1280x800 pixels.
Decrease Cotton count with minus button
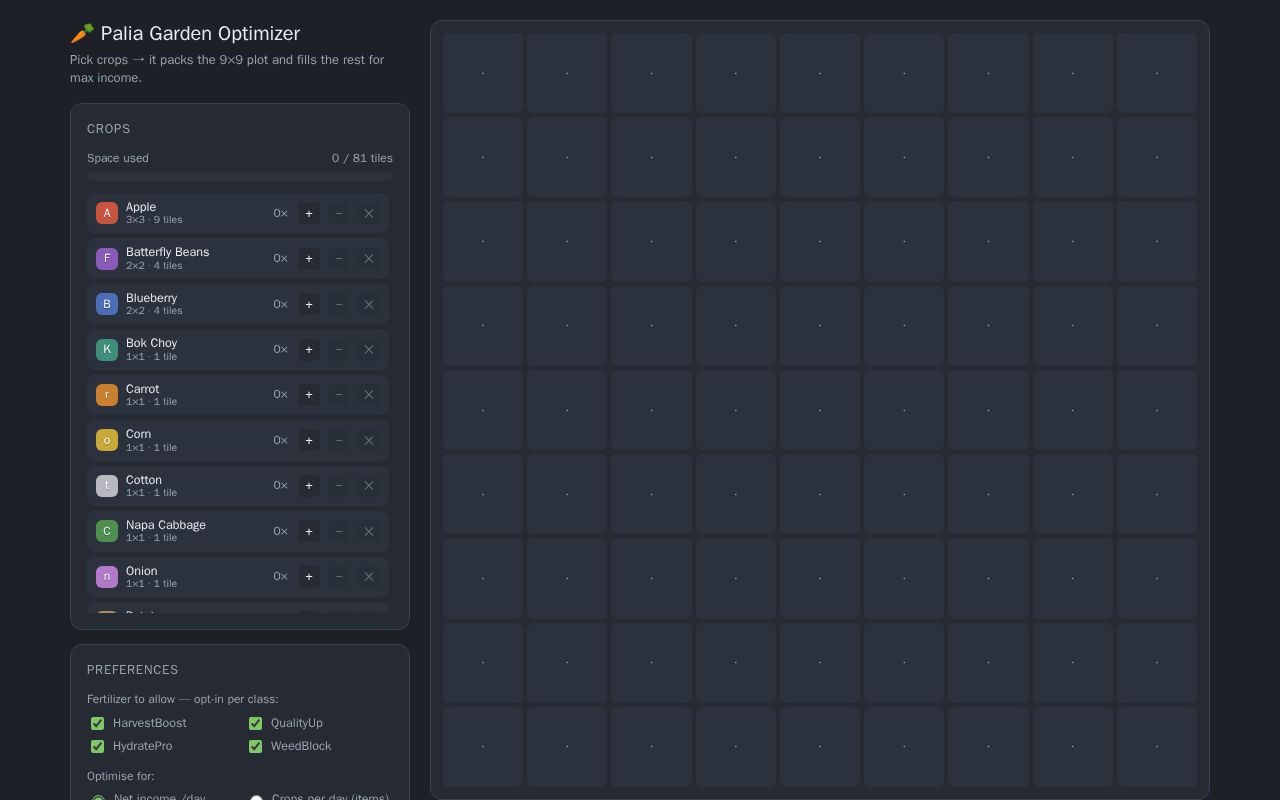coord(339,485)
